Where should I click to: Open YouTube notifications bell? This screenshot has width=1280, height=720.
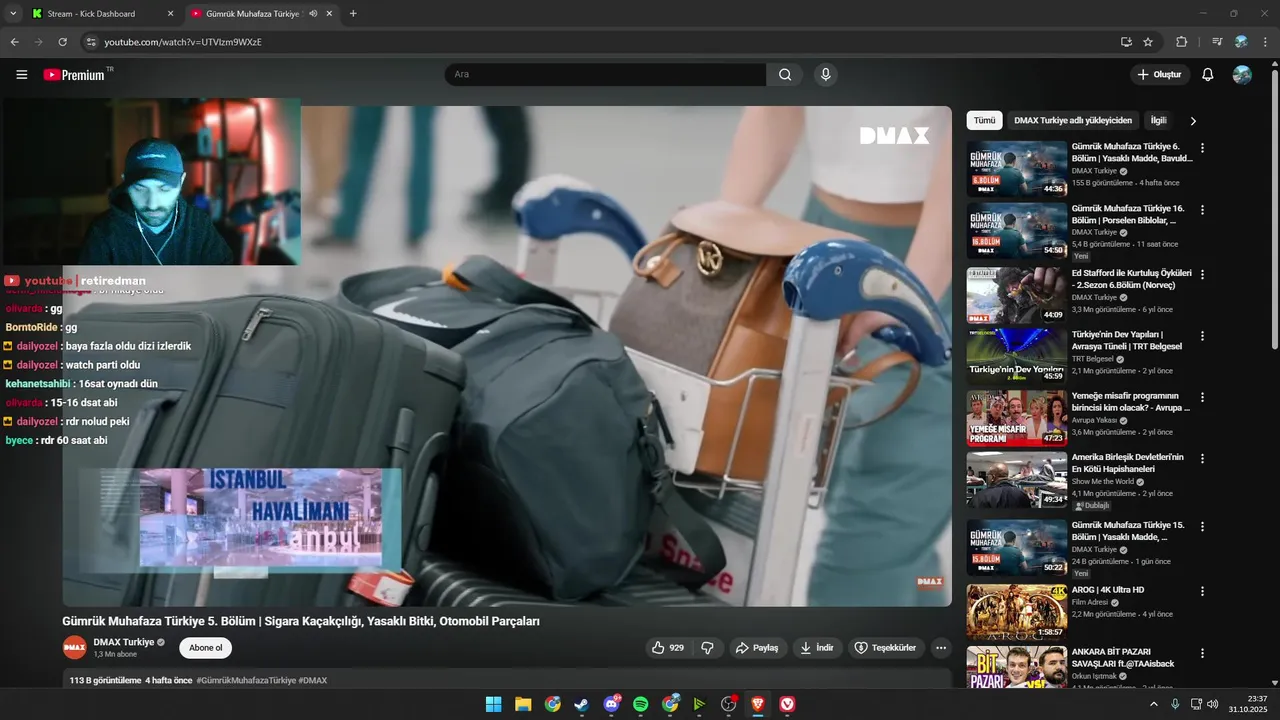[1207, 74]
